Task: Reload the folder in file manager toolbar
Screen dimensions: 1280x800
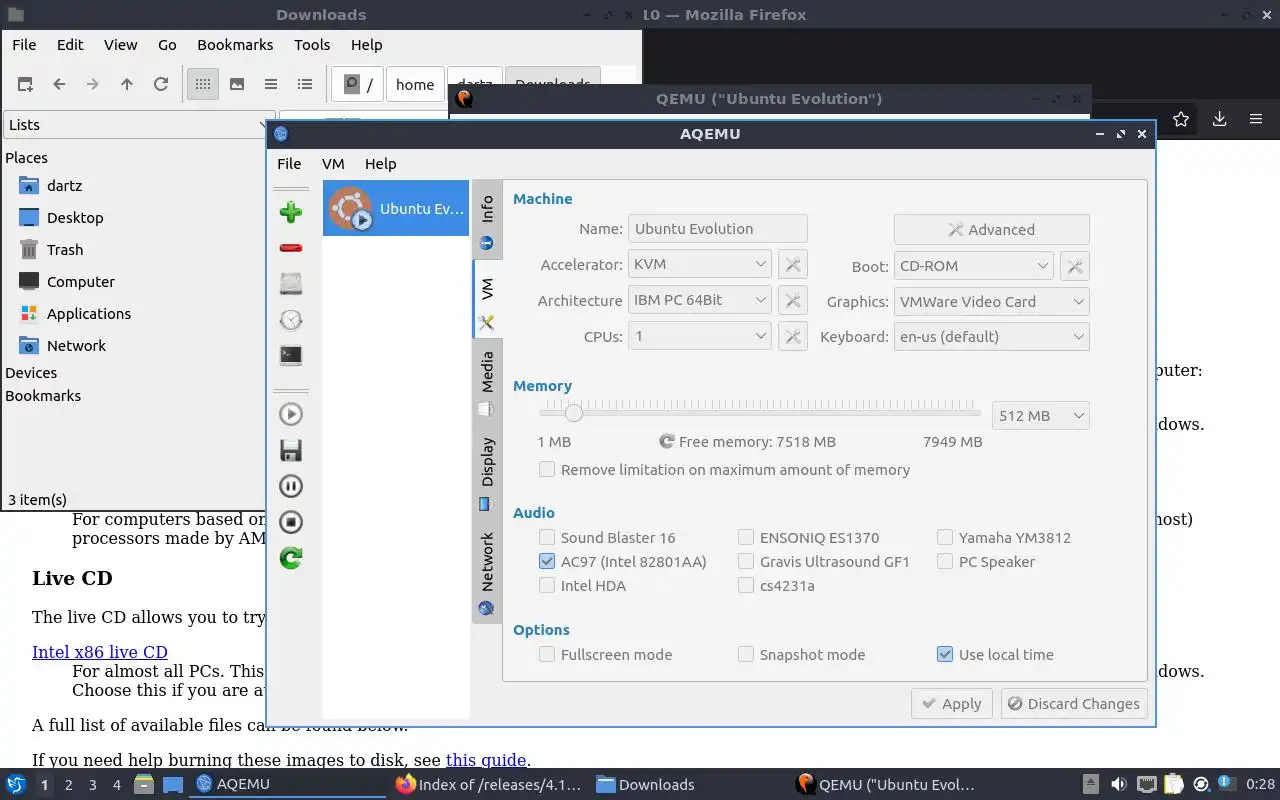Action: 161,84
